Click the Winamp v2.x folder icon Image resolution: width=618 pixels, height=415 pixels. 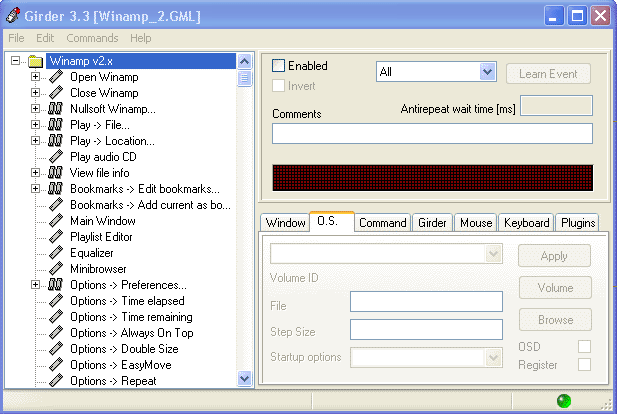(x=35, y=61)
